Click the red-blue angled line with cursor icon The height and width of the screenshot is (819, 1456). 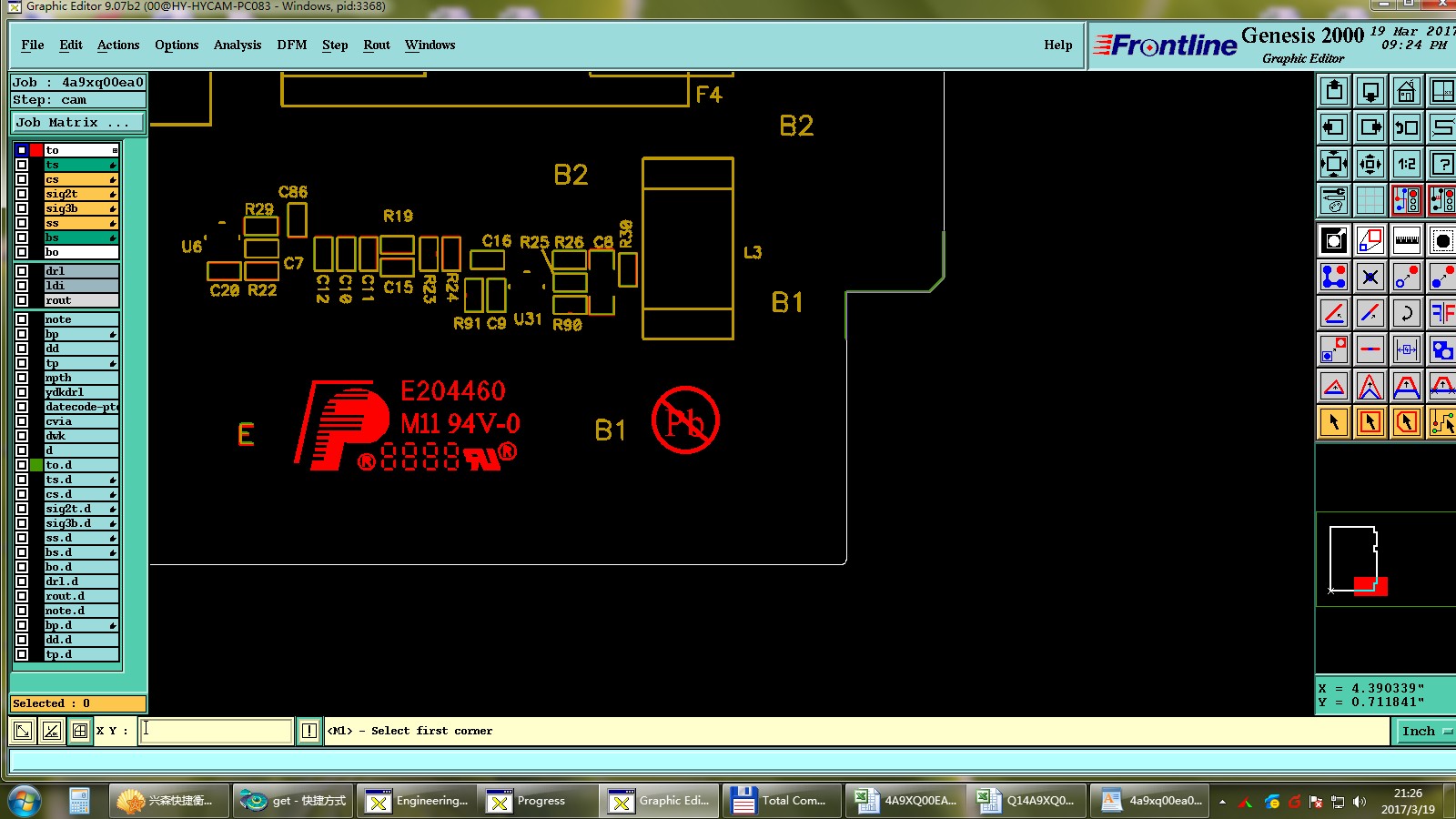(x=1370, y=313)
